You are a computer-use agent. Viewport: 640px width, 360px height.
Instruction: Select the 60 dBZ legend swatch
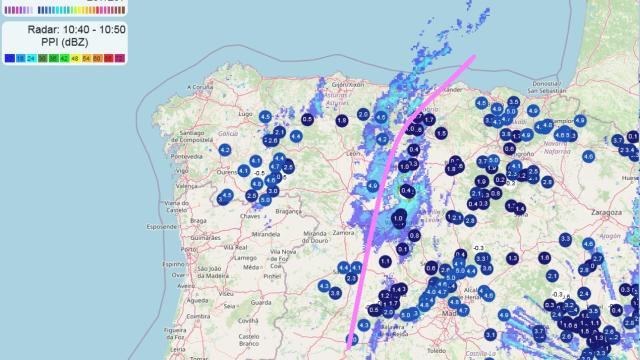point(97,59)
